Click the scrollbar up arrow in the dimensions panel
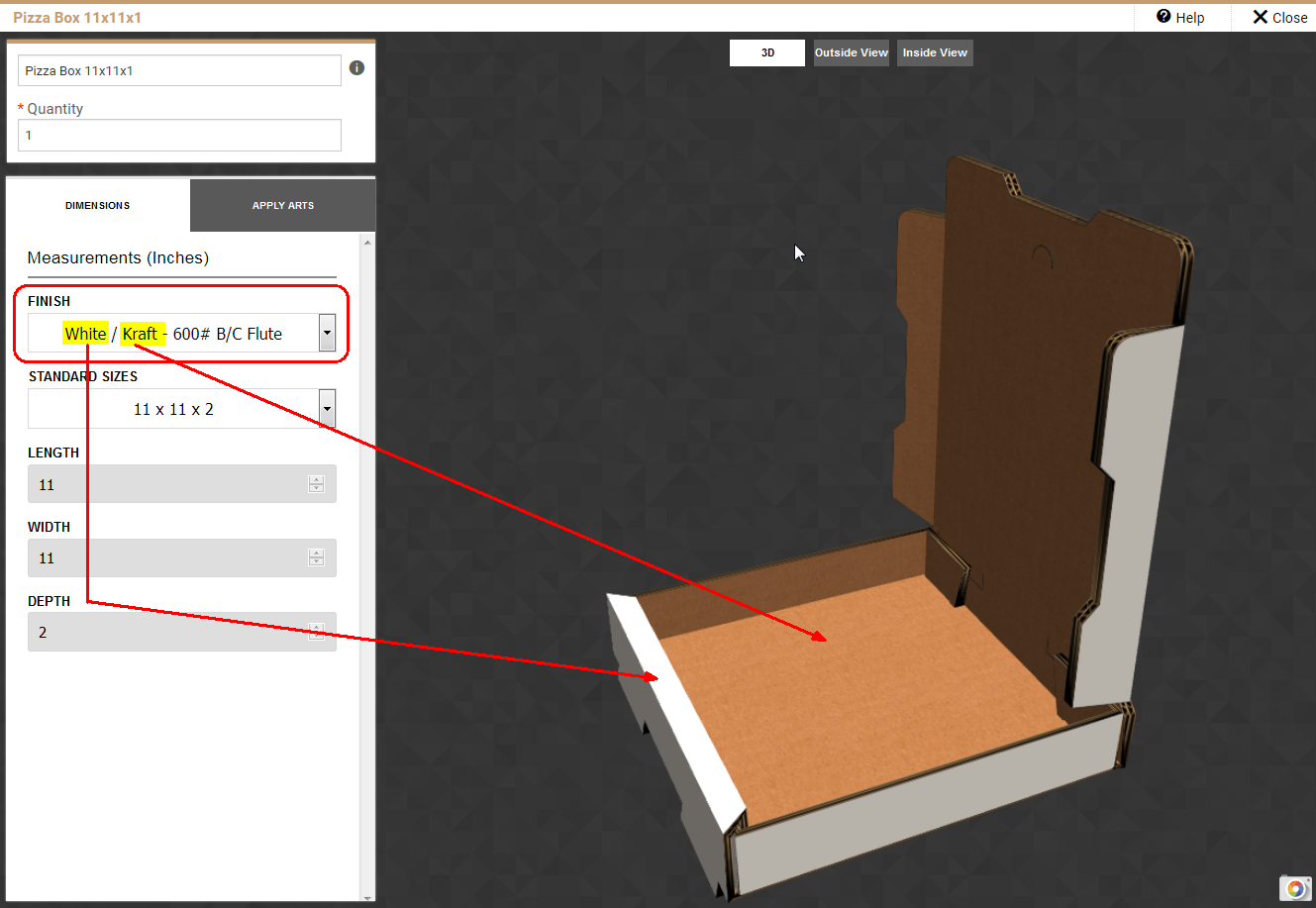The image size is (1316, 908). coord(367,241)
